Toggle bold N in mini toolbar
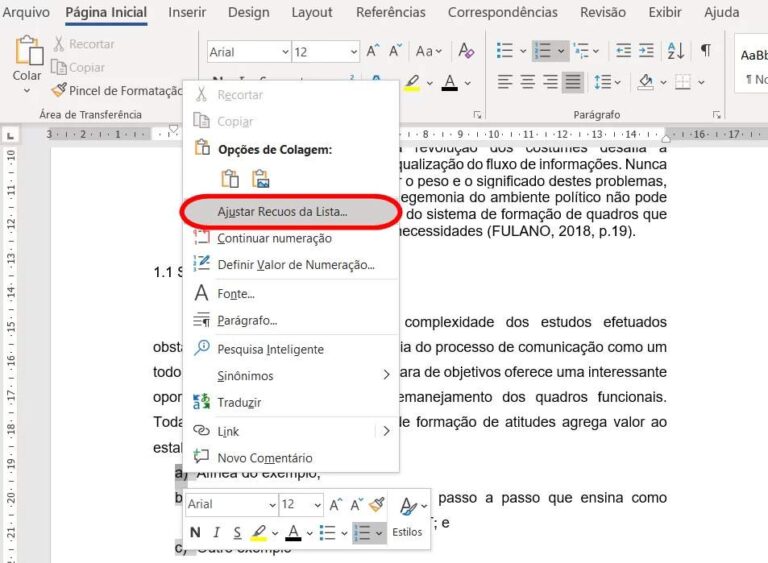Screen dimensions: 768x563 point(195,532)
